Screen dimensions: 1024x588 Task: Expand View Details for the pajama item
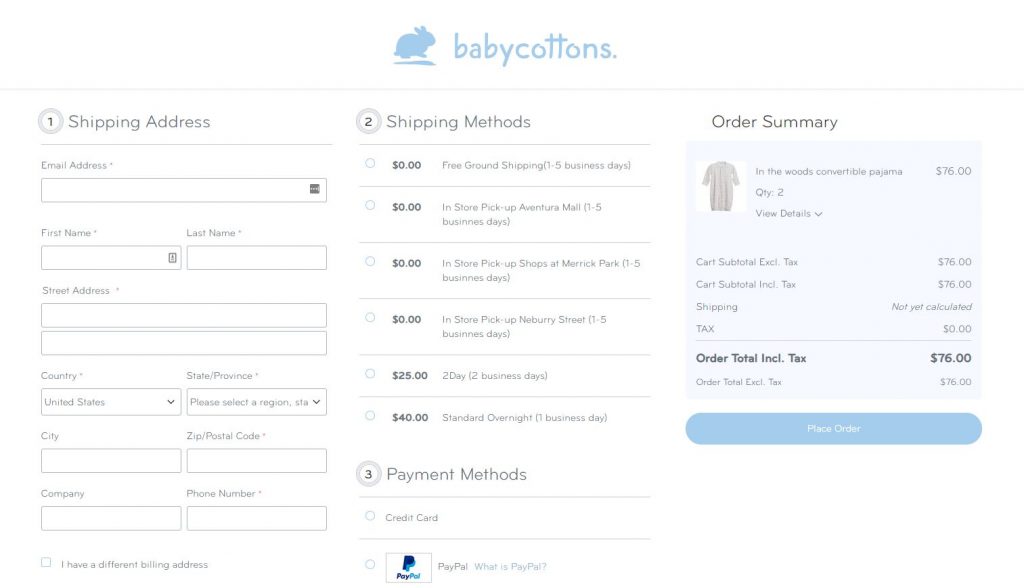pos(789,214)
